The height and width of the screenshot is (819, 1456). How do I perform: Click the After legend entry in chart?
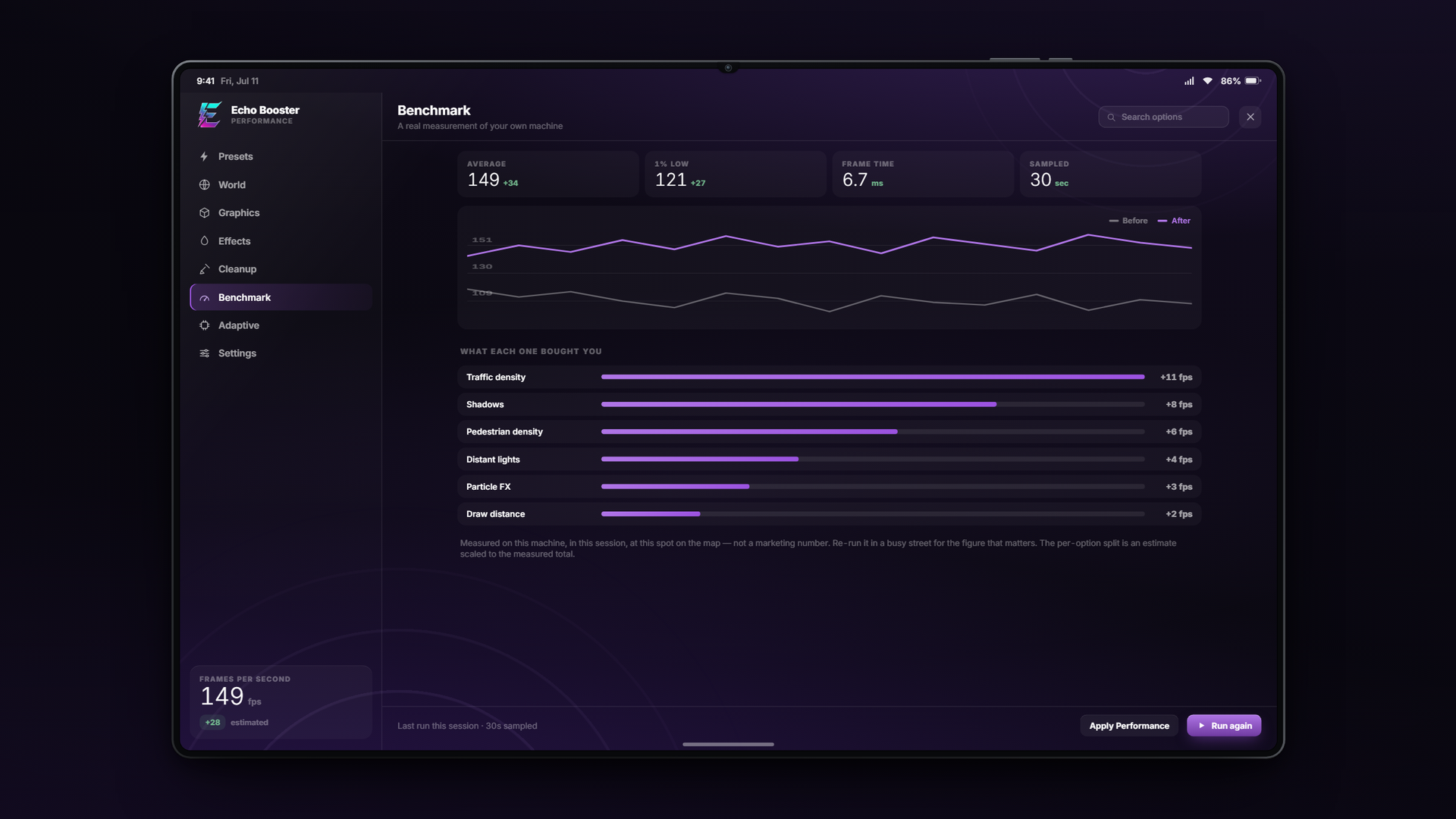click(x=1174, y=221)
